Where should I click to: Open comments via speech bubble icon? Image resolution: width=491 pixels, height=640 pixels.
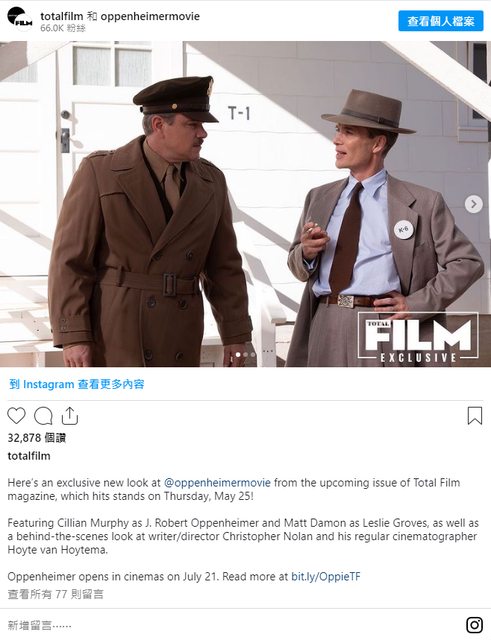click(43, 416)
